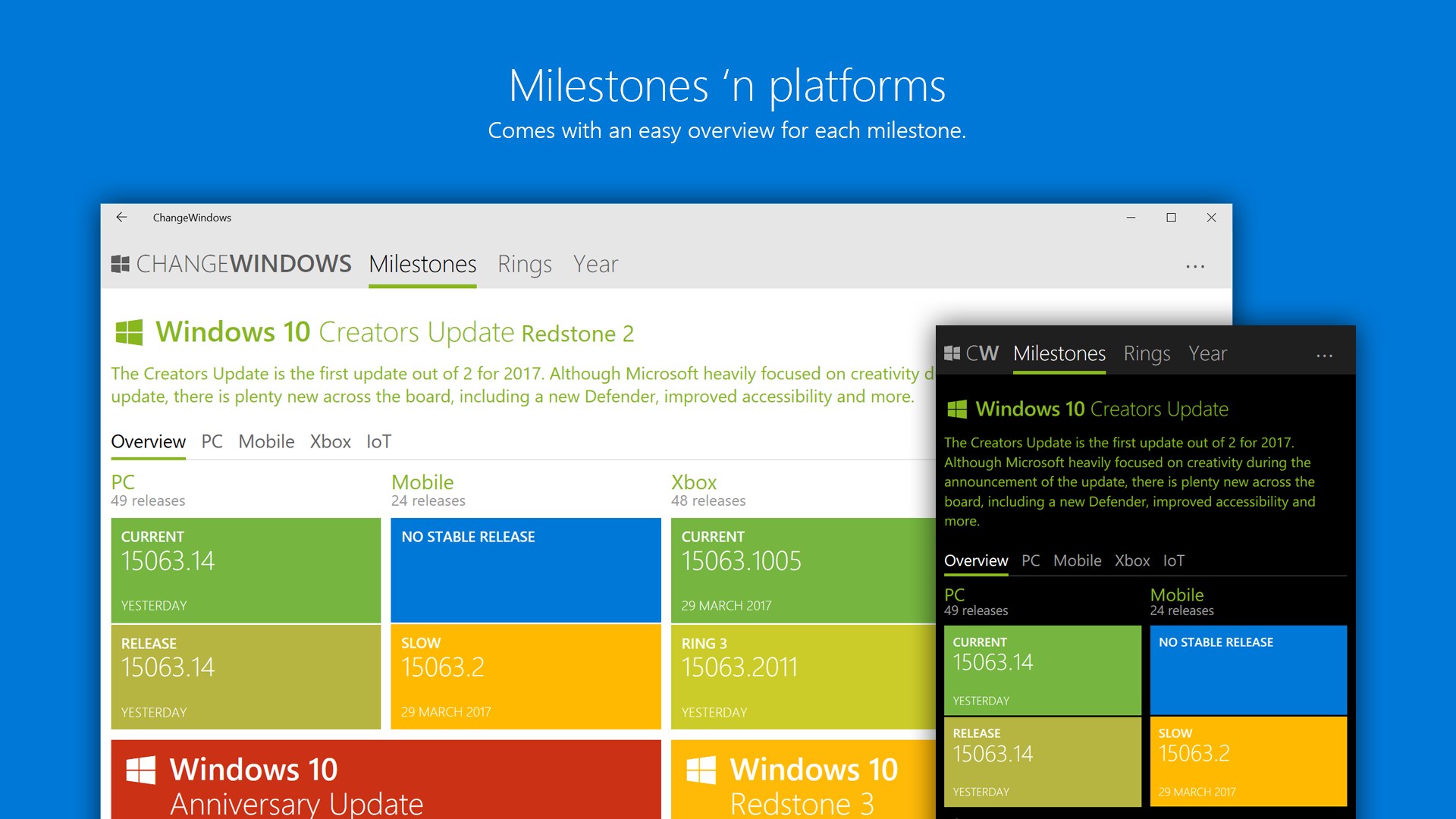Screen dimensions: 1456x819
Task: Select the Xbox platform tab
Action: (x=330, y=441)
